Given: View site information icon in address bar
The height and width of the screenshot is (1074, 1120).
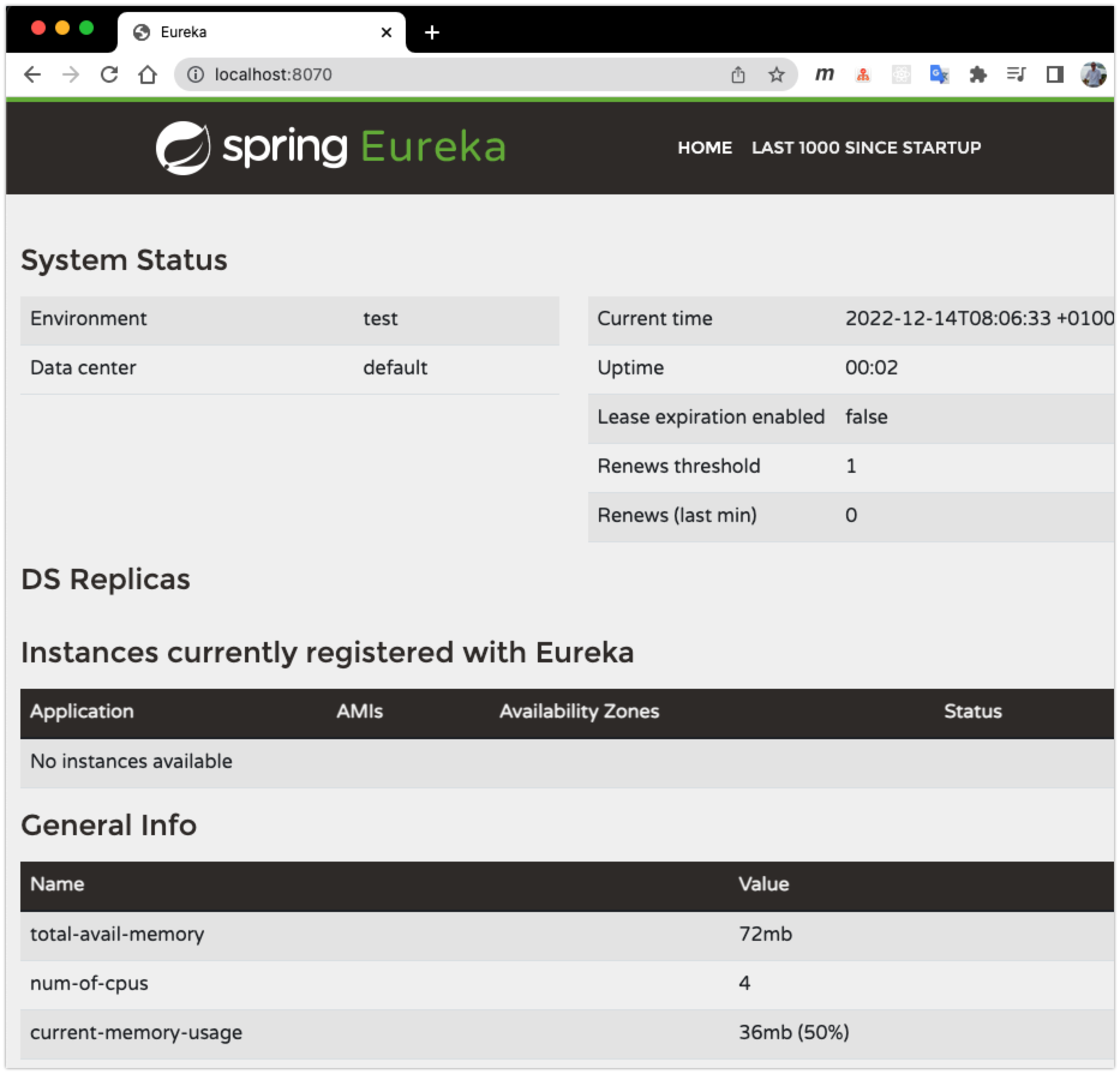Looking at the screenshot, I should pyautogui.click(x=195, y=74).
